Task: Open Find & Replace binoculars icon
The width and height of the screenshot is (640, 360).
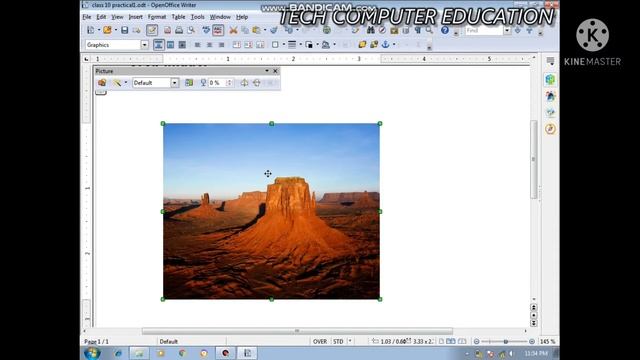Action: tap(370, 30)
